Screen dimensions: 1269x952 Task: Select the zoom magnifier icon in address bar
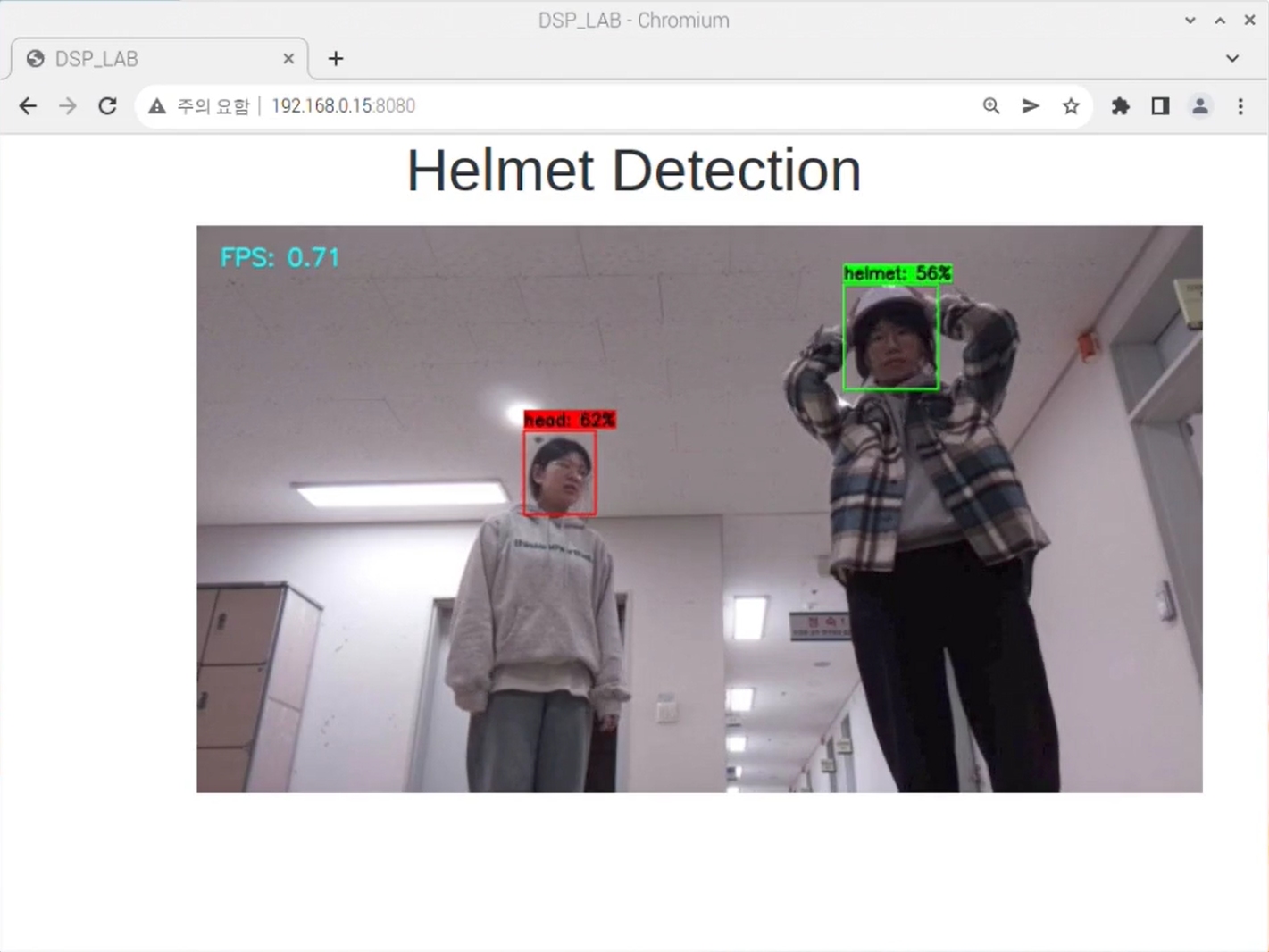coord(991,105)
